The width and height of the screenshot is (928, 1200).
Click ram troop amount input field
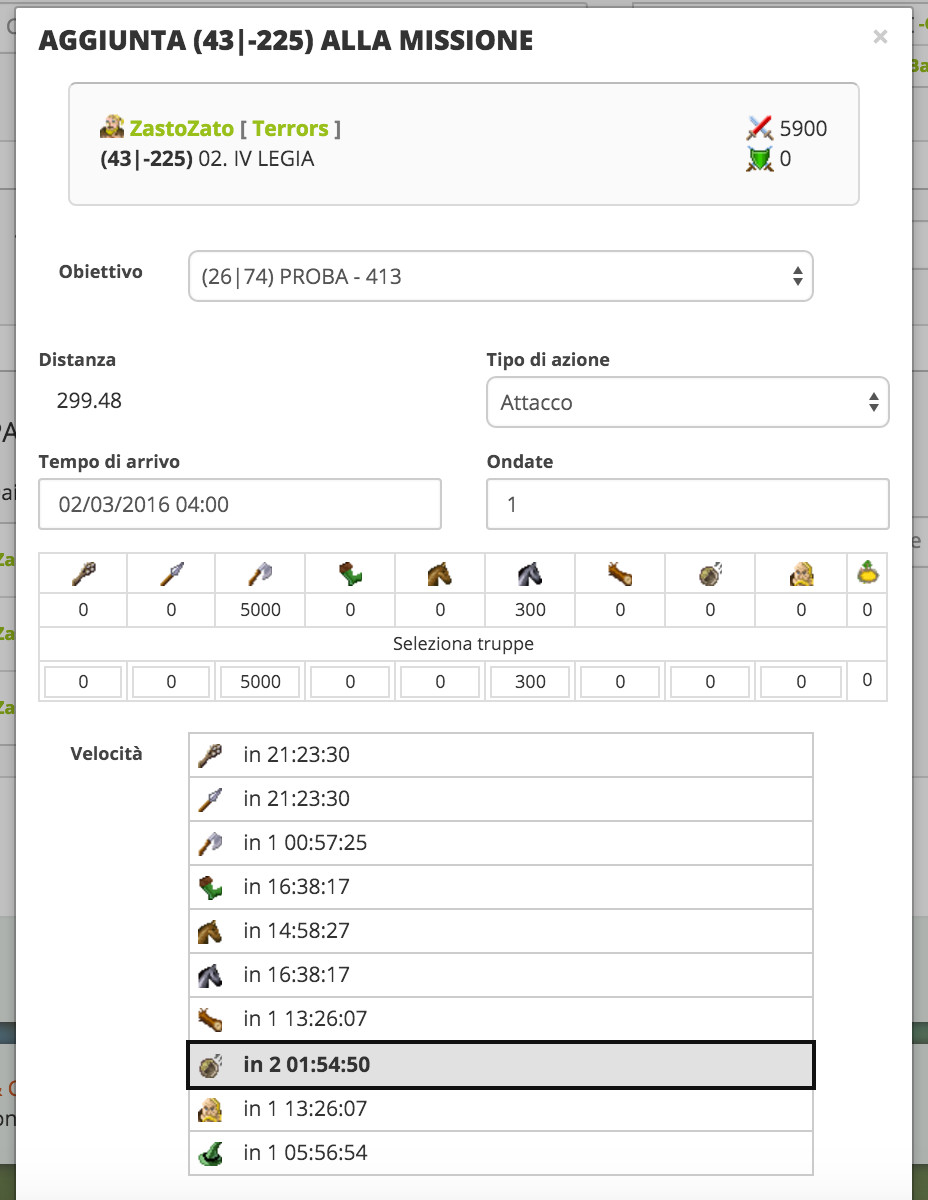point(620,682)
